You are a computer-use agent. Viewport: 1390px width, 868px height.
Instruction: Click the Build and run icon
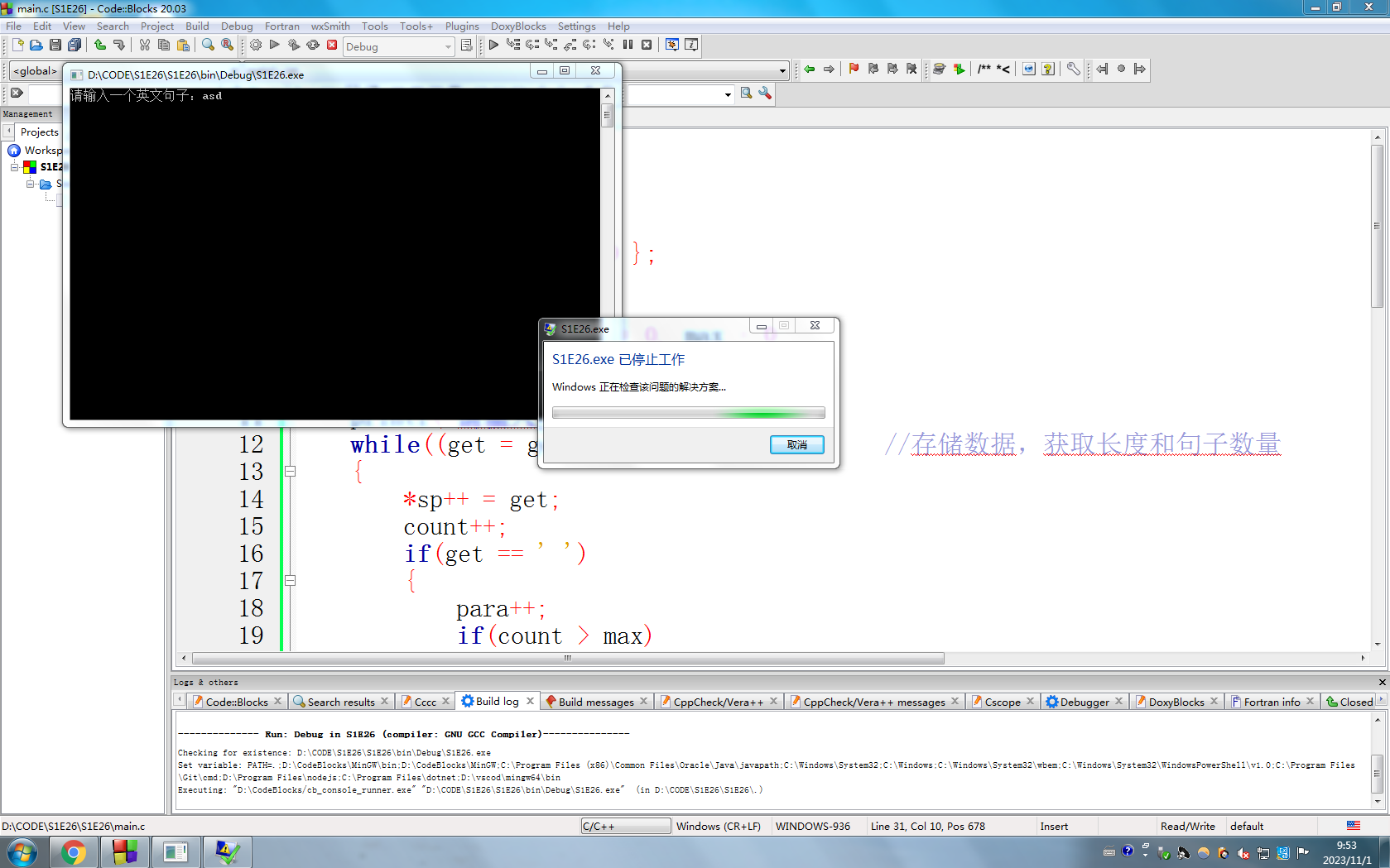(x=294, y=45)
